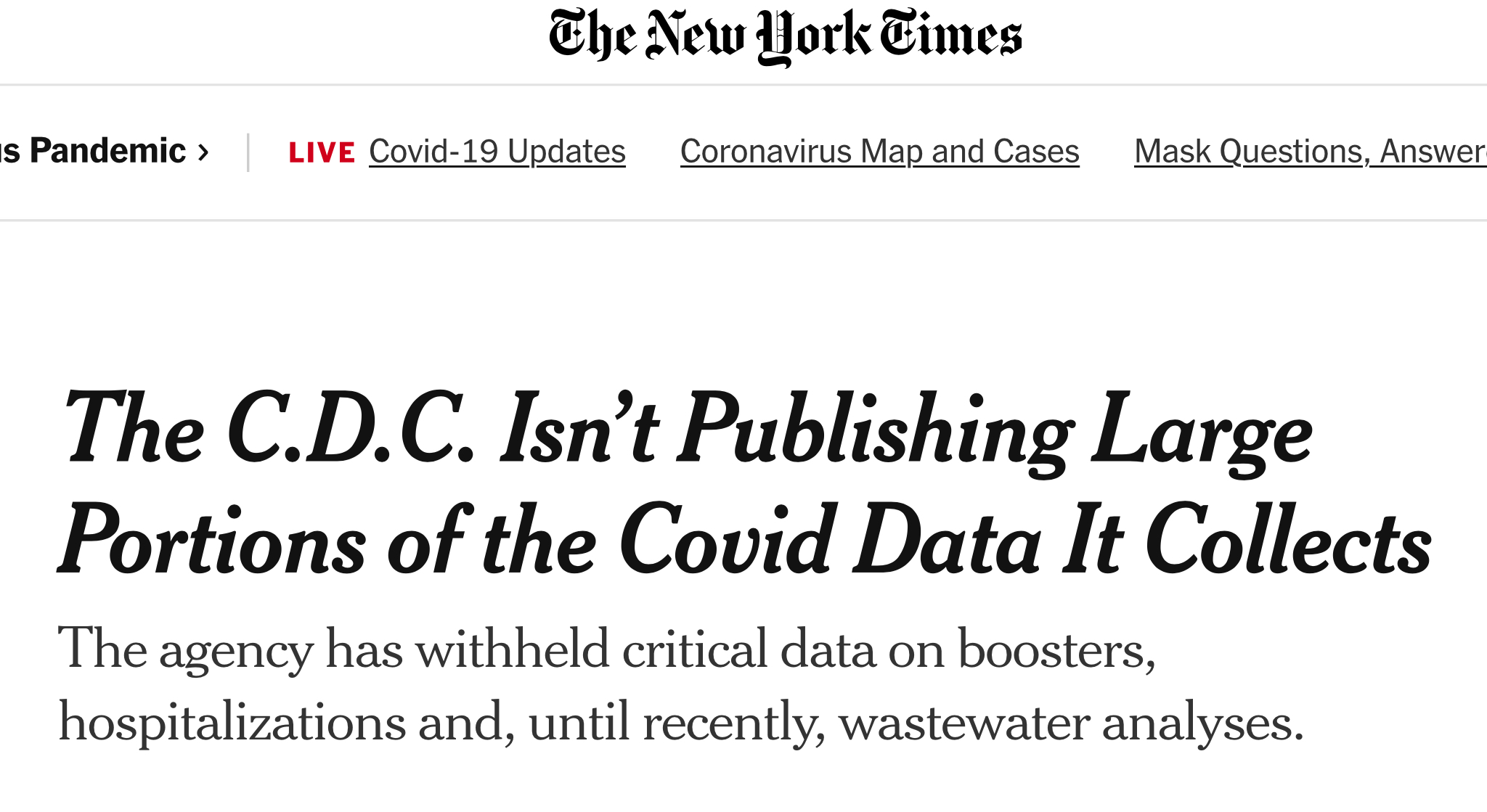Click the word "The" in the masthead logo

pos(592,34)
